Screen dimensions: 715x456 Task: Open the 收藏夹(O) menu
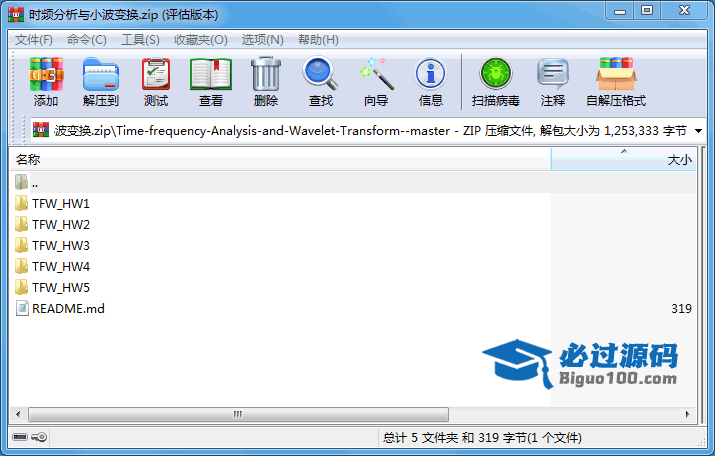pos(201,40)
